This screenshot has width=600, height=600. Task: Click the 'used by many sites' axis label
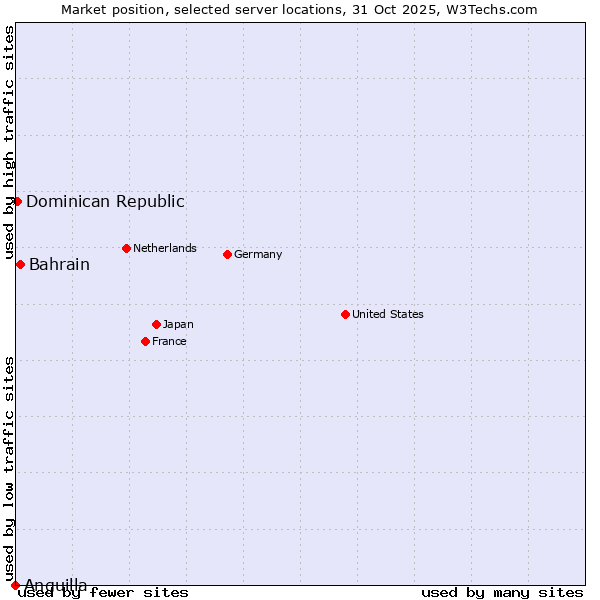tap(502, 592)
